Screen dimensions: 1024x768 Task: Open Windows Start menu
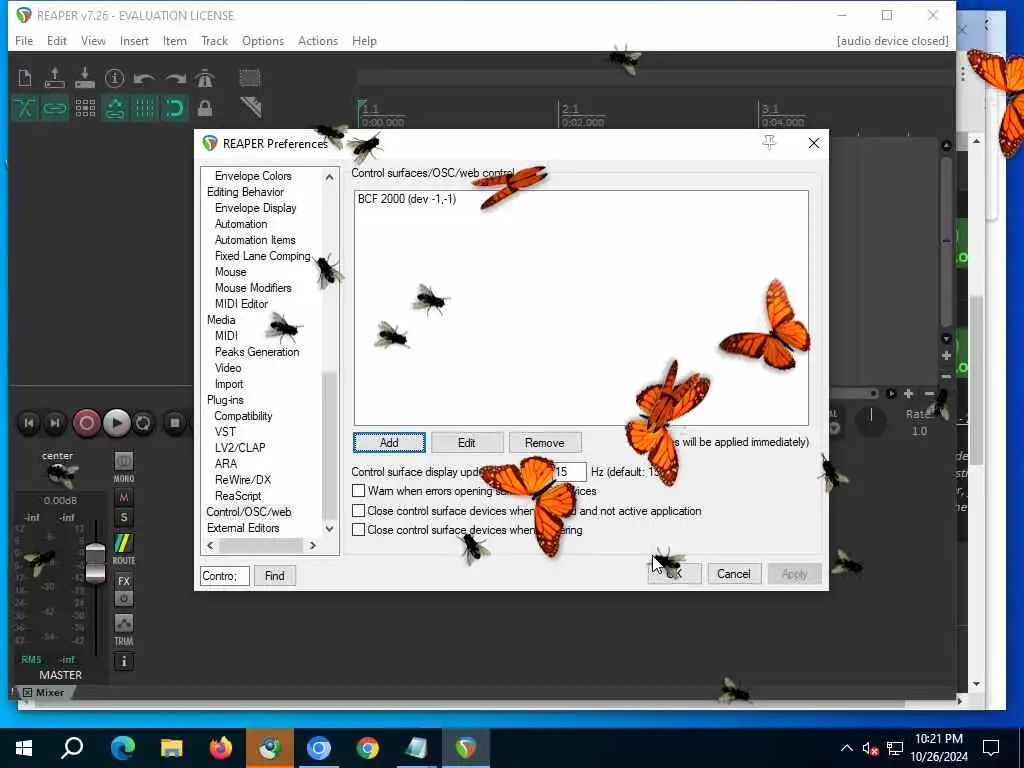(24, 748)
